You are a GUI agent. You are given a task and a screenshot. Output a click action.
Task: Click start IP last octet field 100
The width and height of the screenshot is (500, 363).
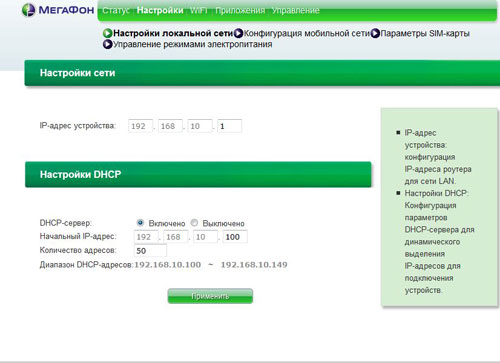click(235, 237)
